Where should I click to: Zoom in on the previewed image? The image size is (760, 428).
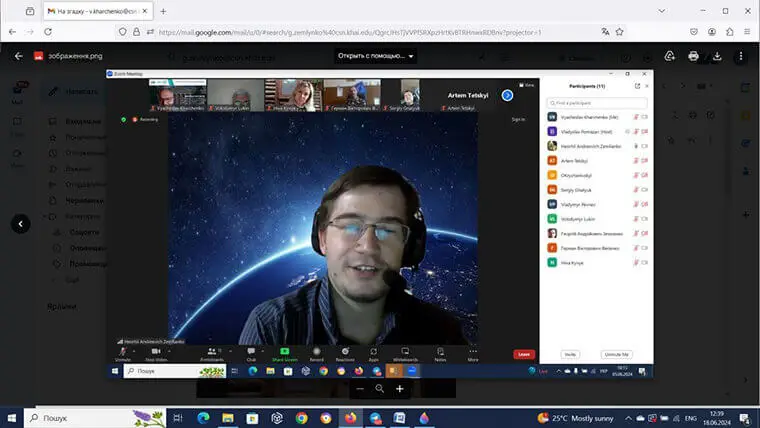(x=400, y=388)
